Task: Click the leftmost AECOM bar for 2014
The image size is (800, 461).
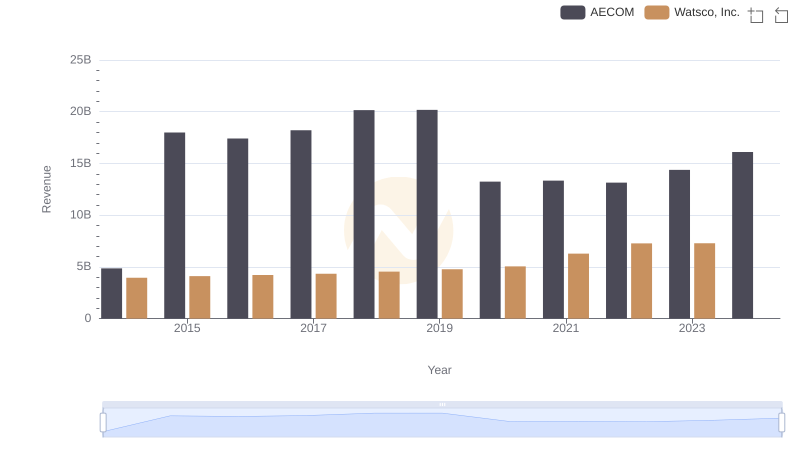Action: coord(112,293)
